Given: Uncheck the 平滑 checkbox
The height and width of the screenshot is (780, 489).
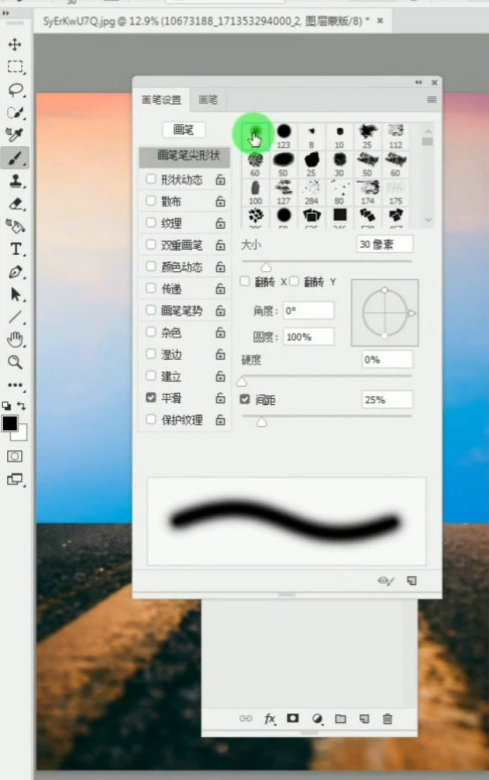Looking at the screenshot, I should (x=151, y=397).
